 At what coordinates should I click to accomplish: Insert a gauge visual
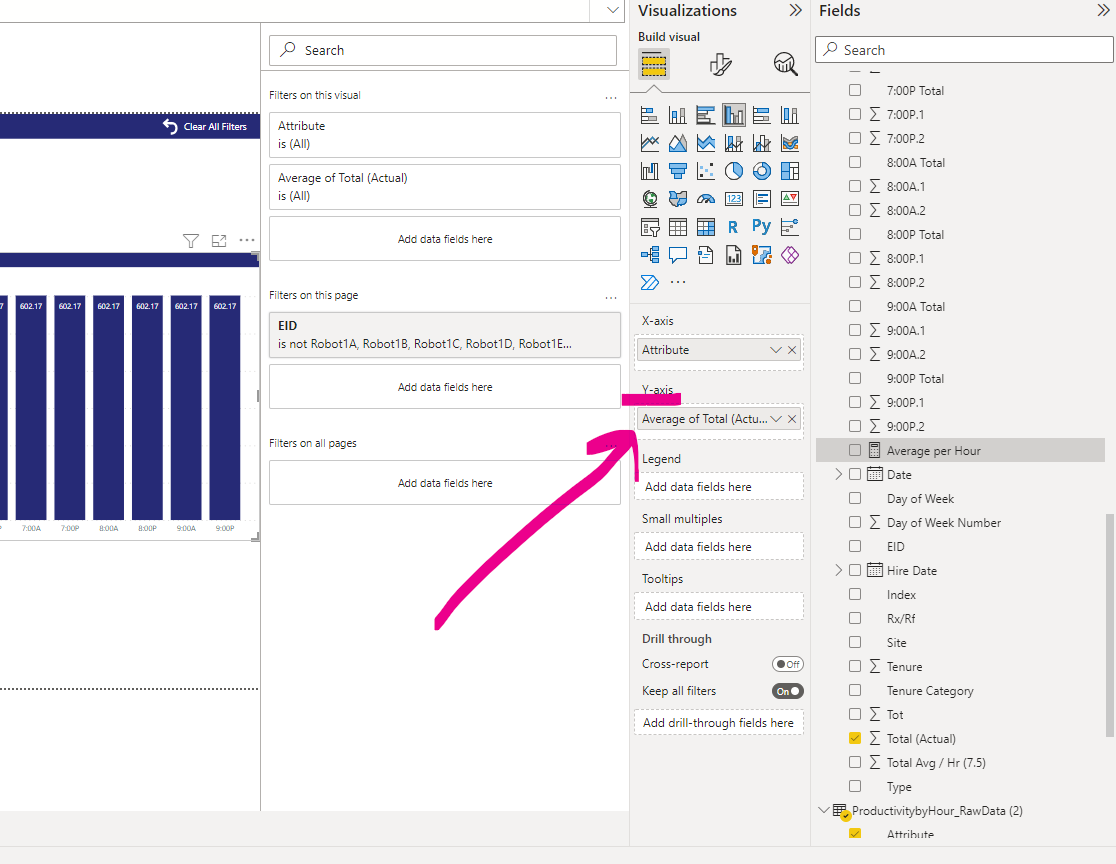point(705,199)
